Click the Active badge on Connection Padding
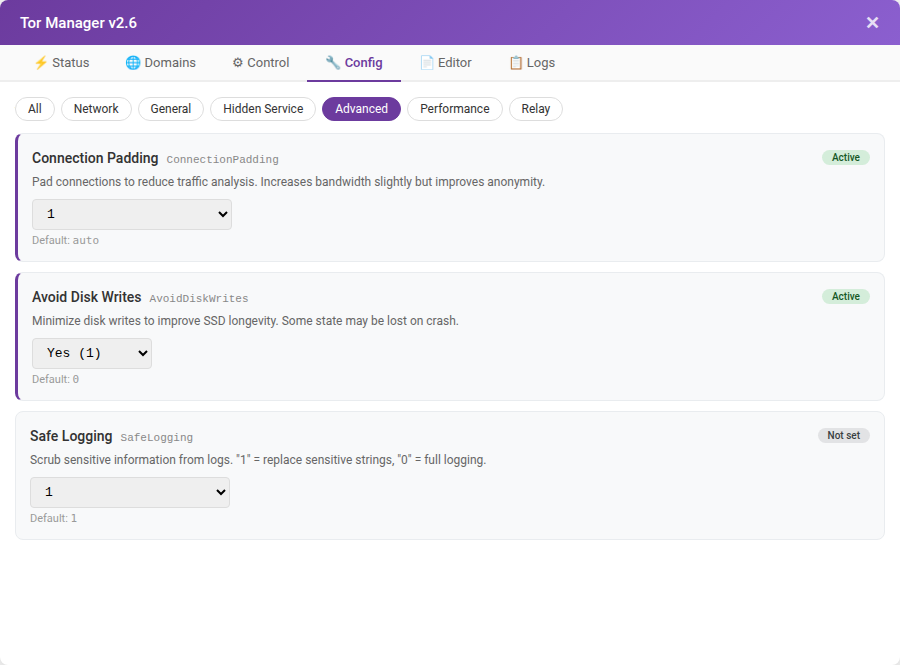 pyautogui.click(x=846, y=157)
